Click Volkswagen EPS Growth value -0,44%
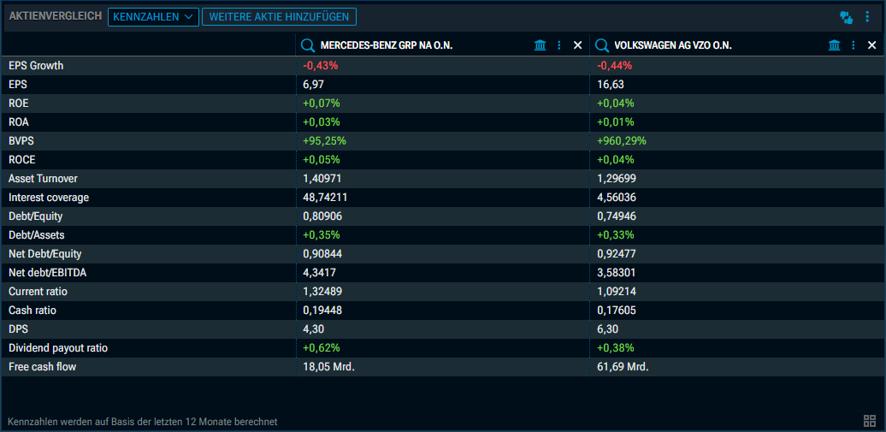The height and width of the screenshot is (432, 886). point(615,66)
